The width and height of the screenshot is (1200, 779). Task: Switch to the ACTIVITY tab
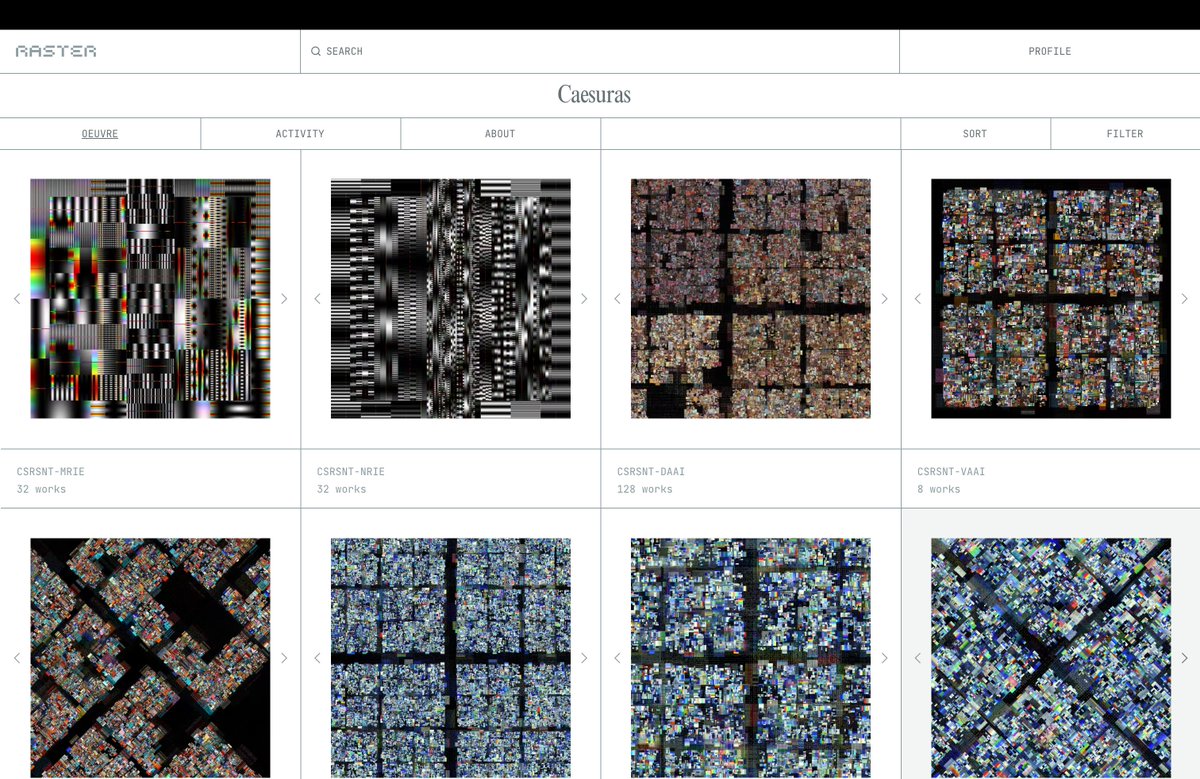coord(300,133)
